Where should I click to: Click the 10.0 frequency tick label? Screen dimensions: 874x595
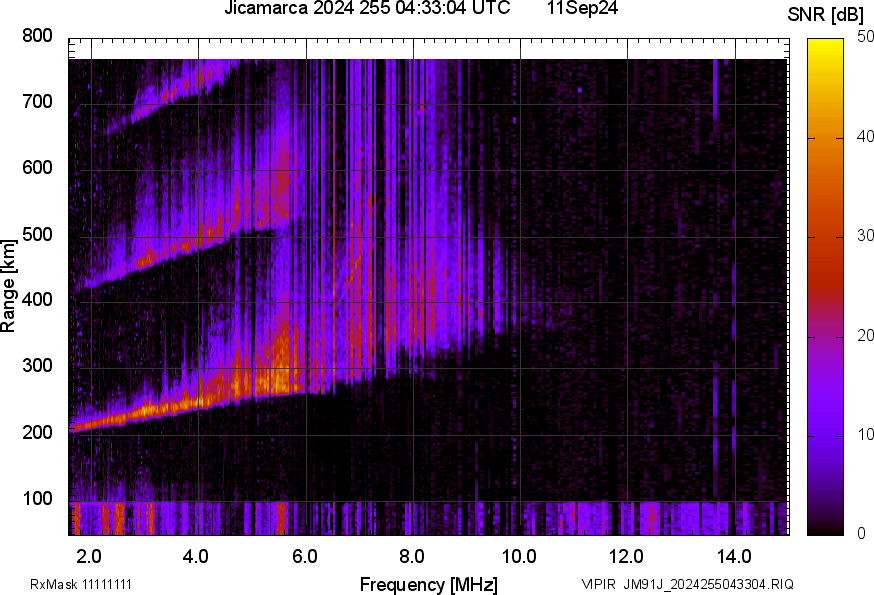518,555
